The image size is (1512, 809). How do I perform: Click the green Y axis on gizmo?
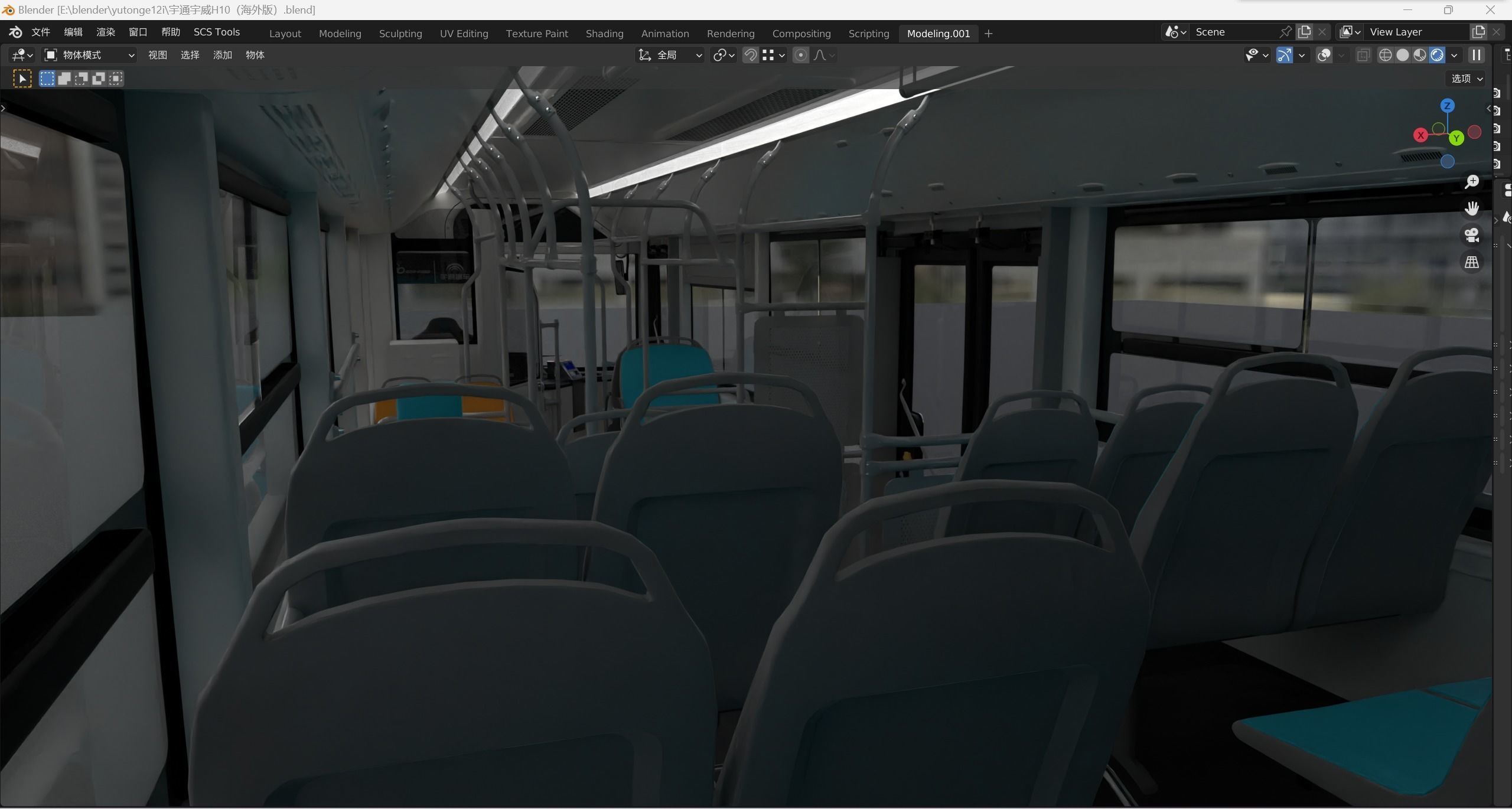tap(1456, 138)
